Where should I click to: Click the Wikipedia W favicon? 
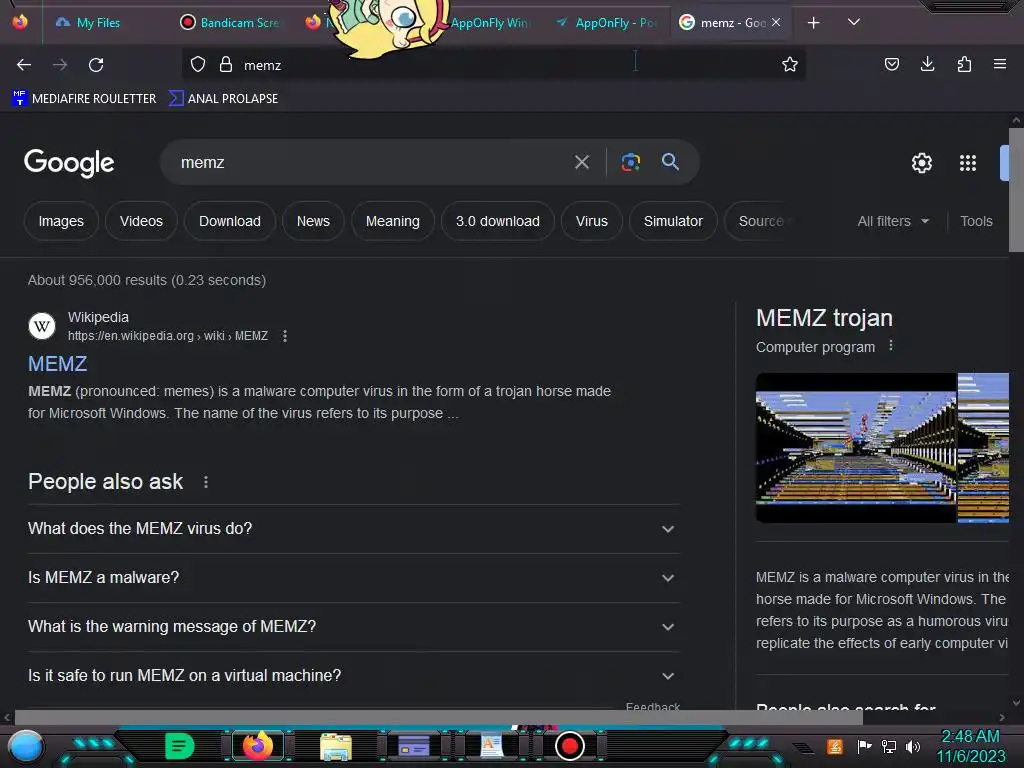42,326
